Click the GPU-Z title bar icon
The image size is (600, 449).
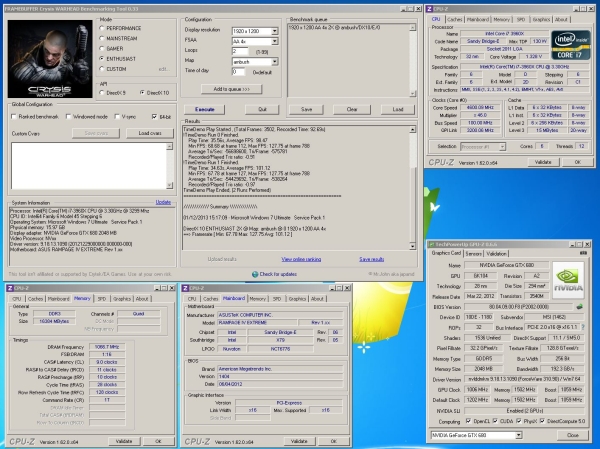point(432,244)
